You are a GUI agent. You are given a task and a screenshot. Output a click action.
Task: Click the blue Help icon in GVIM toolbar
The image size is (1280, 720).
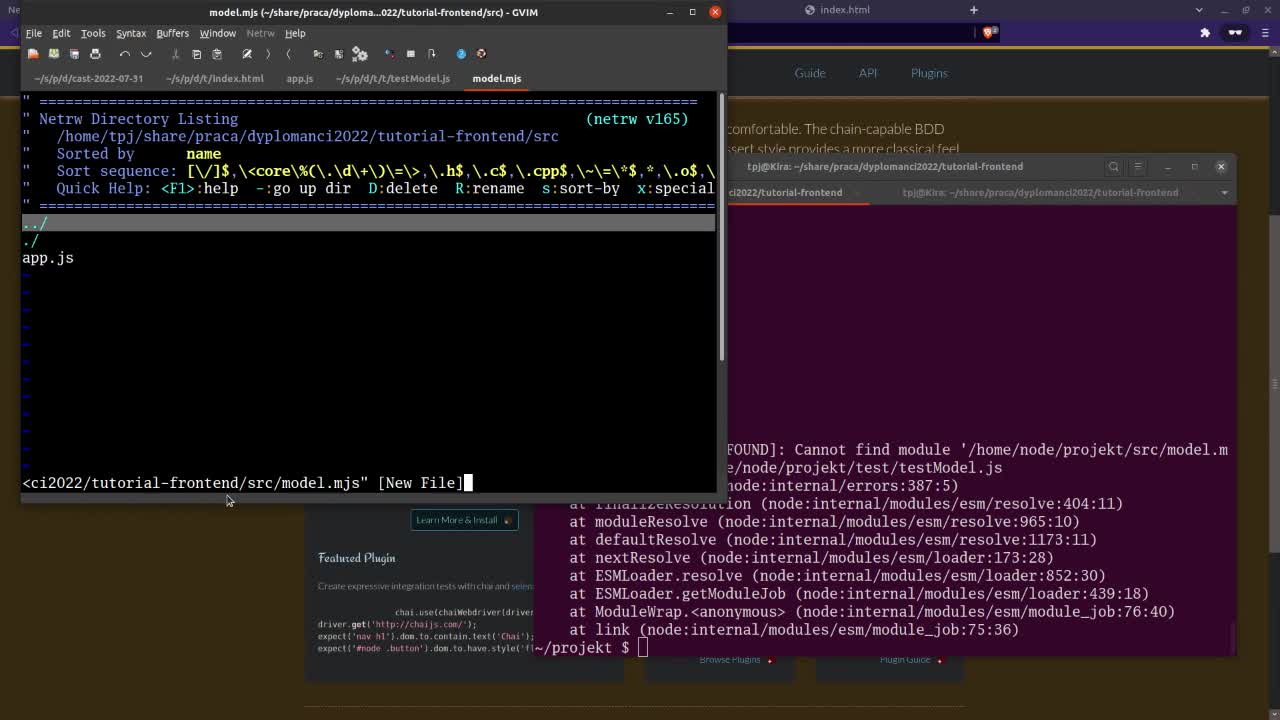[461, 54]
